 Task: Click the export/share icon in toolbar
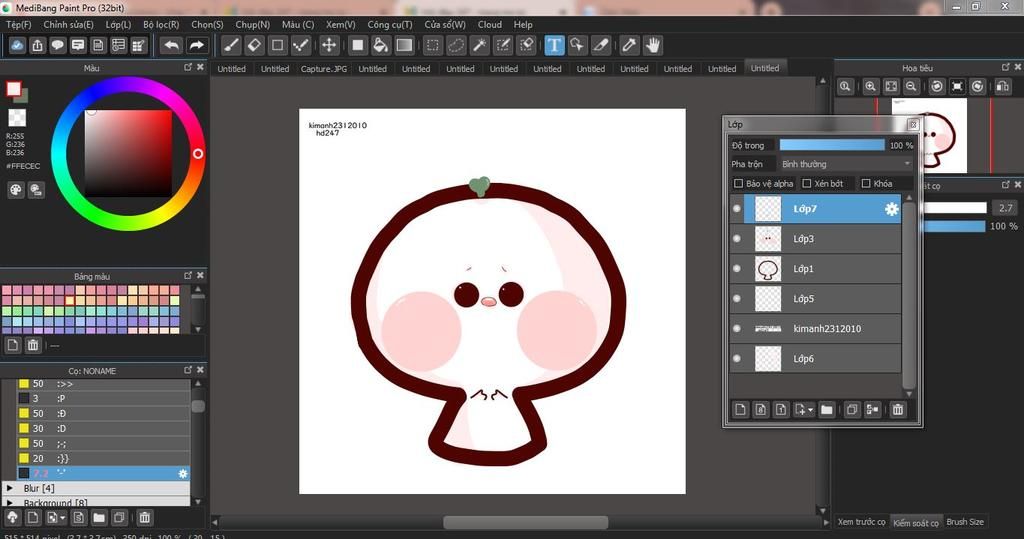pos(37,45)
